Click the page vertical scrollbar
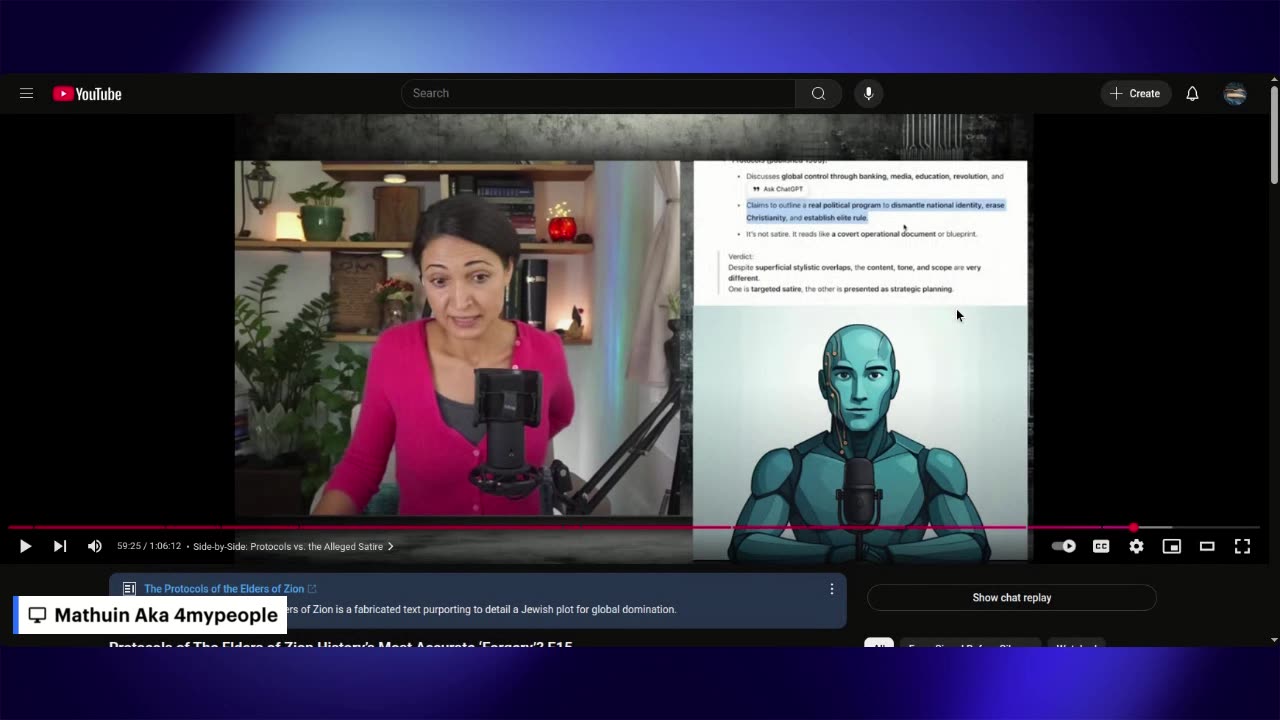The image size is (1280, 720). [x=1274, y=134]
